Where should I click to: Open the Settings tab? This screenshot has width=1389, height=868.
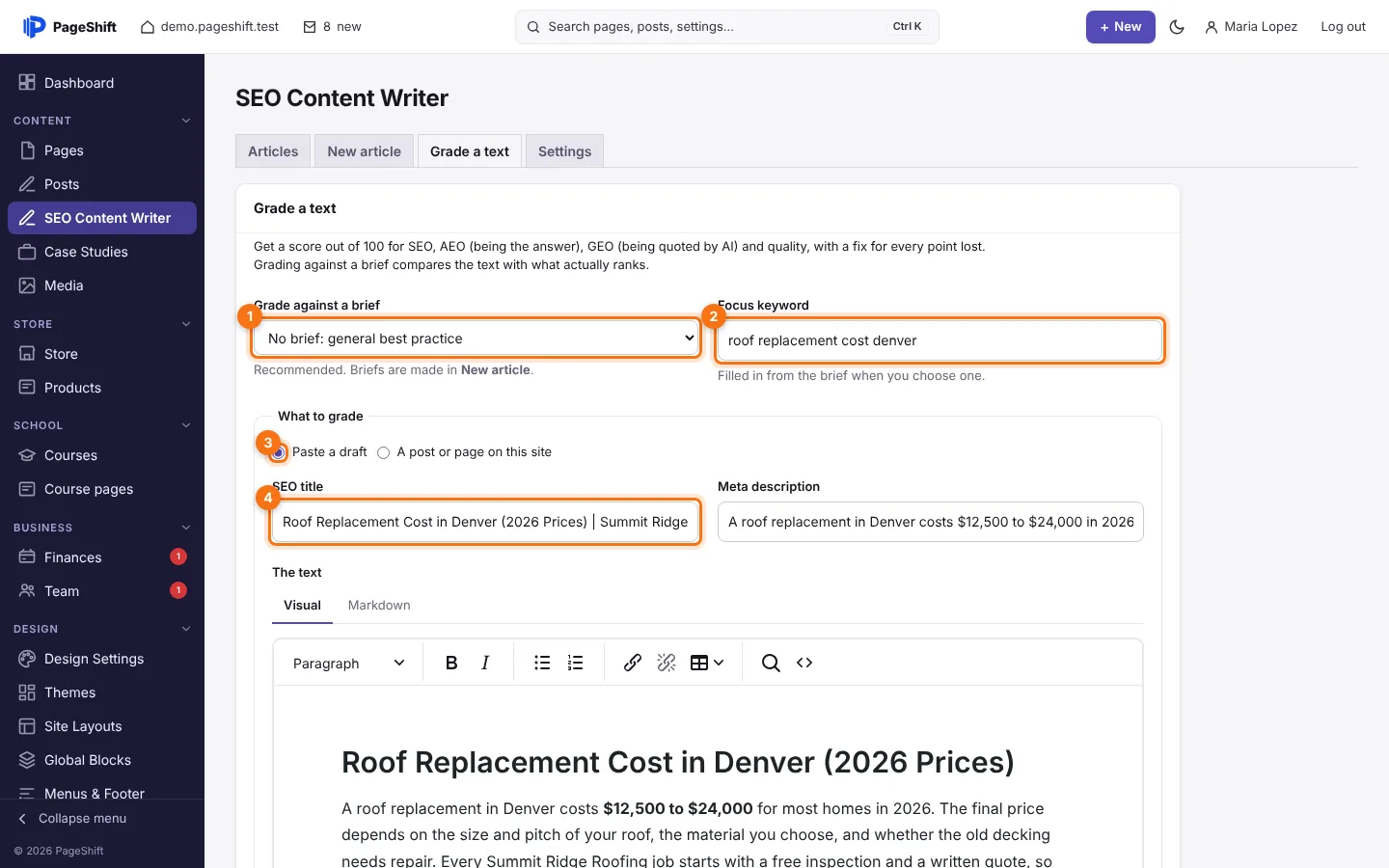pyautogui.click(x=564, y=151)
